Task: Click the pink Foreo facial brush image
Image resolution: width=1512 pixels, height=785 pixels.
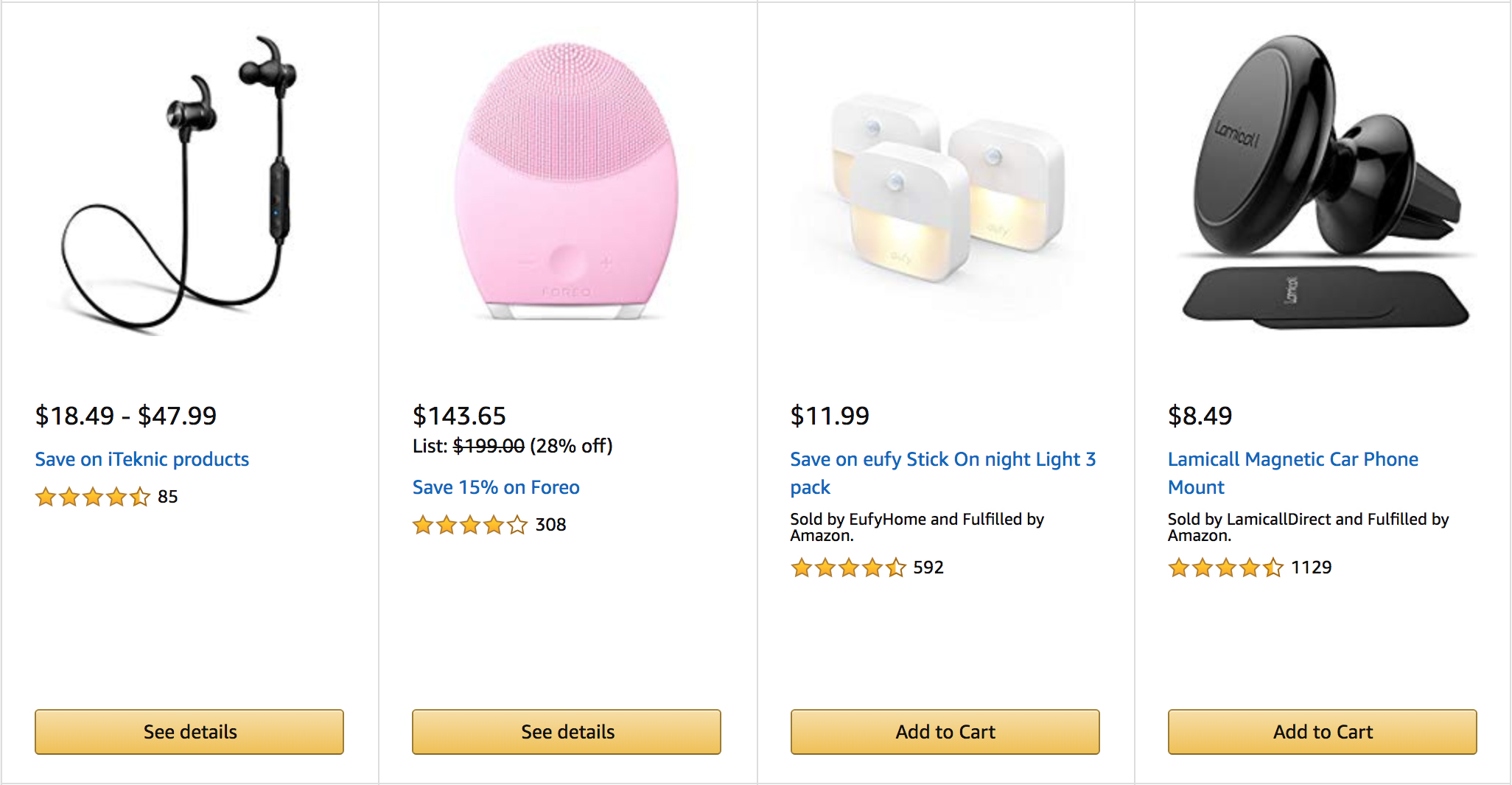Action: [566, 184]
